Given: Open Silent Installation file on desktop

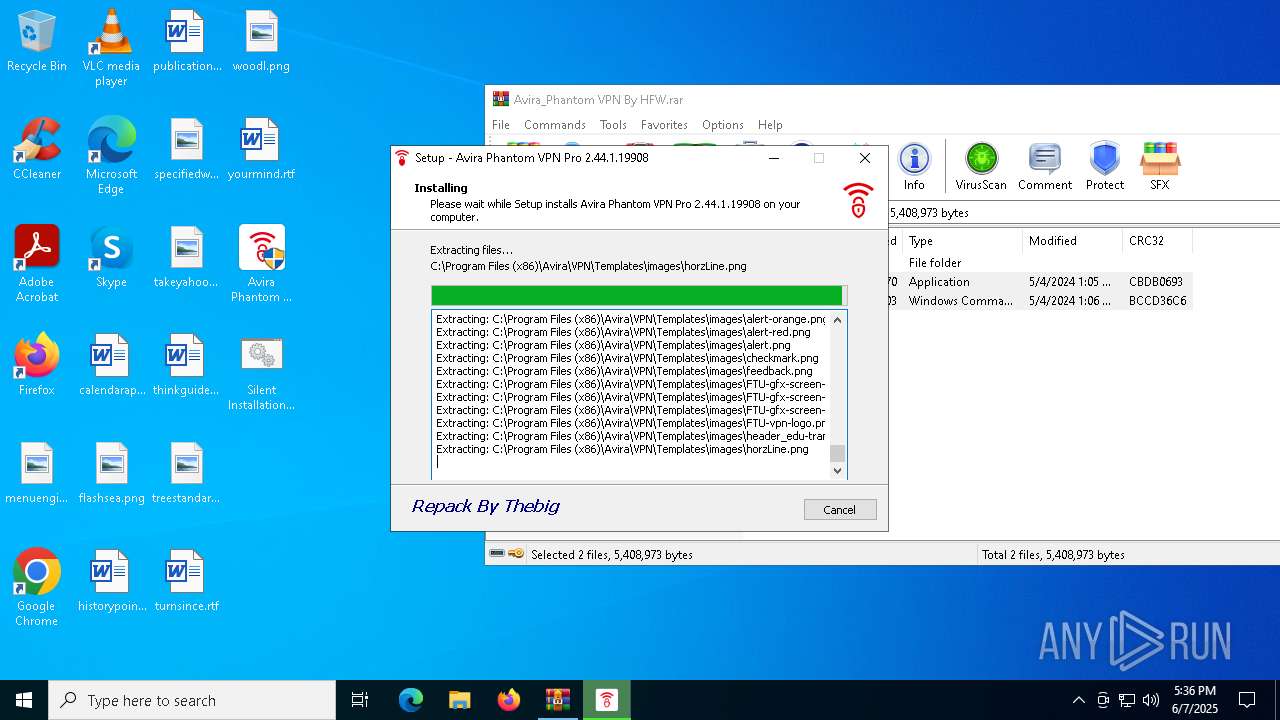Looking at the screenshot, I should point(261,372).
